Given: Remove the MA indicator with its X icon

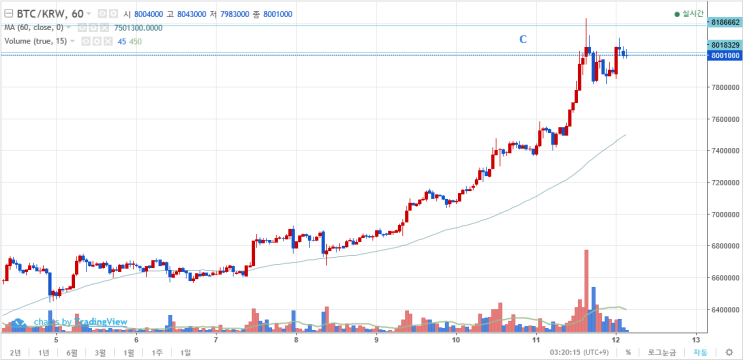Looking at the screenshot, I should (105, 28).
